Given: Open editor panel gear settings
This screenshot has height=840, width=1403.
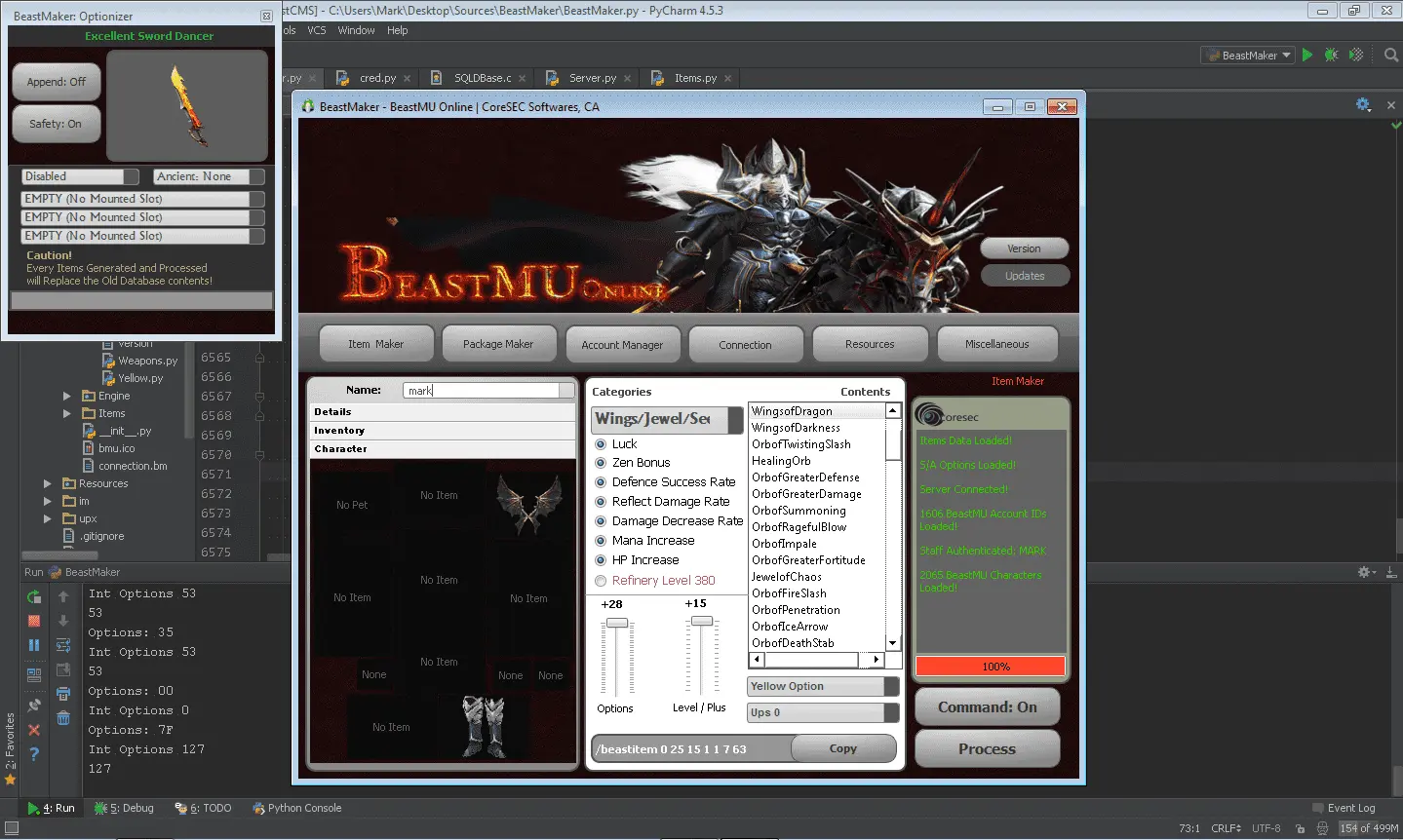Looking at the screenshot, I should tap(1364, 104).
